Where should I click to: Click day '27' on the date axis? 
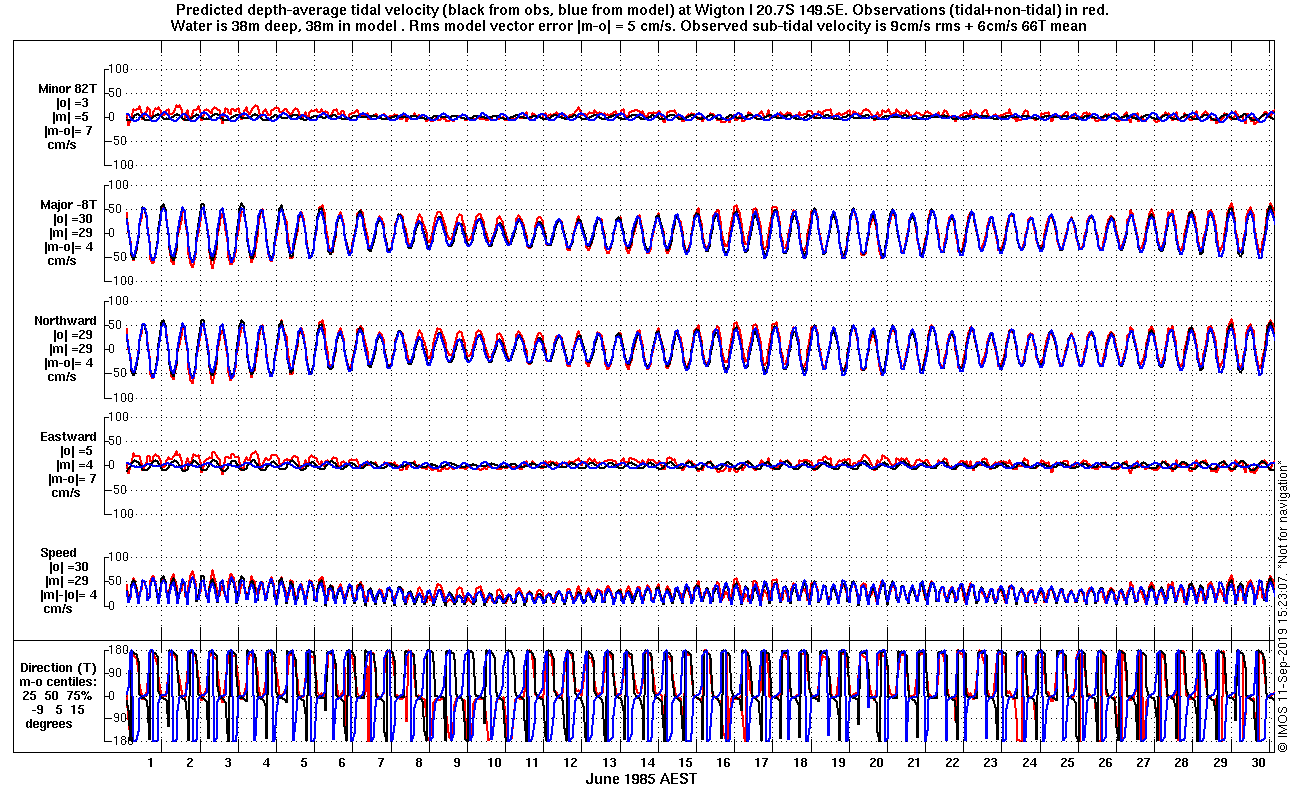click(x=1143, y=763)
